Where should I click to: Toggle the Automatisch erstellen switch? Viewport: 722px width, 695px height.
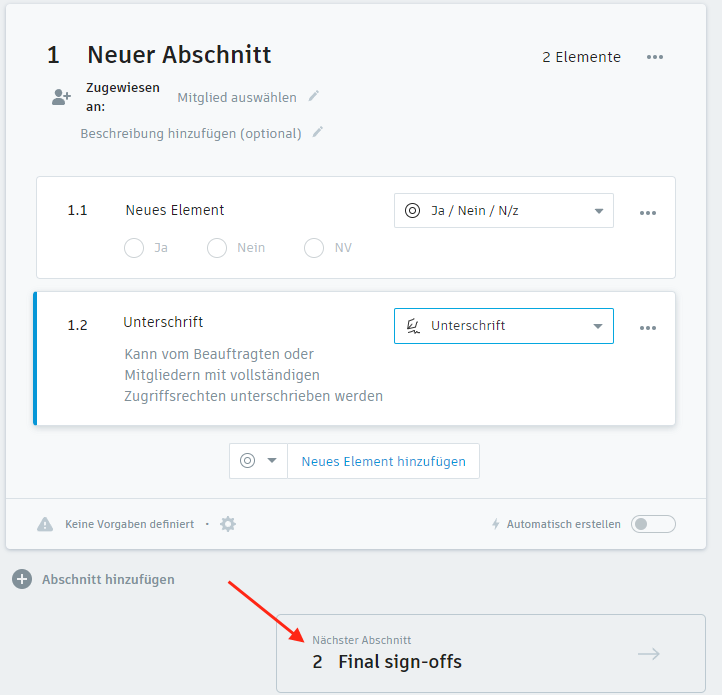653,524
